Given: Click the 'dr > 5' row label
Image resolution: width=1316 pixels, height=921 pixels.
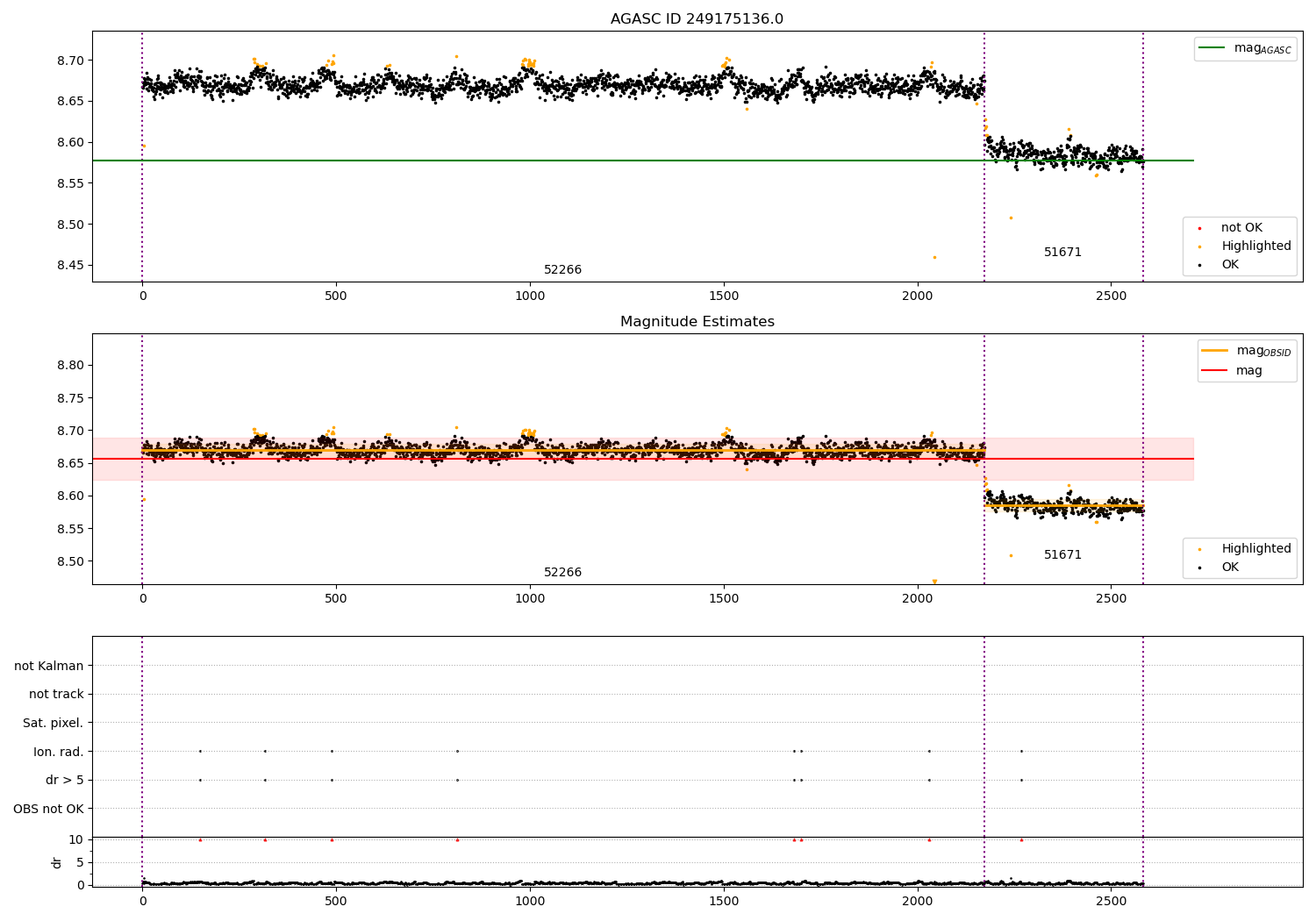Looking at the screenshot, I should (x=65, y=781).
